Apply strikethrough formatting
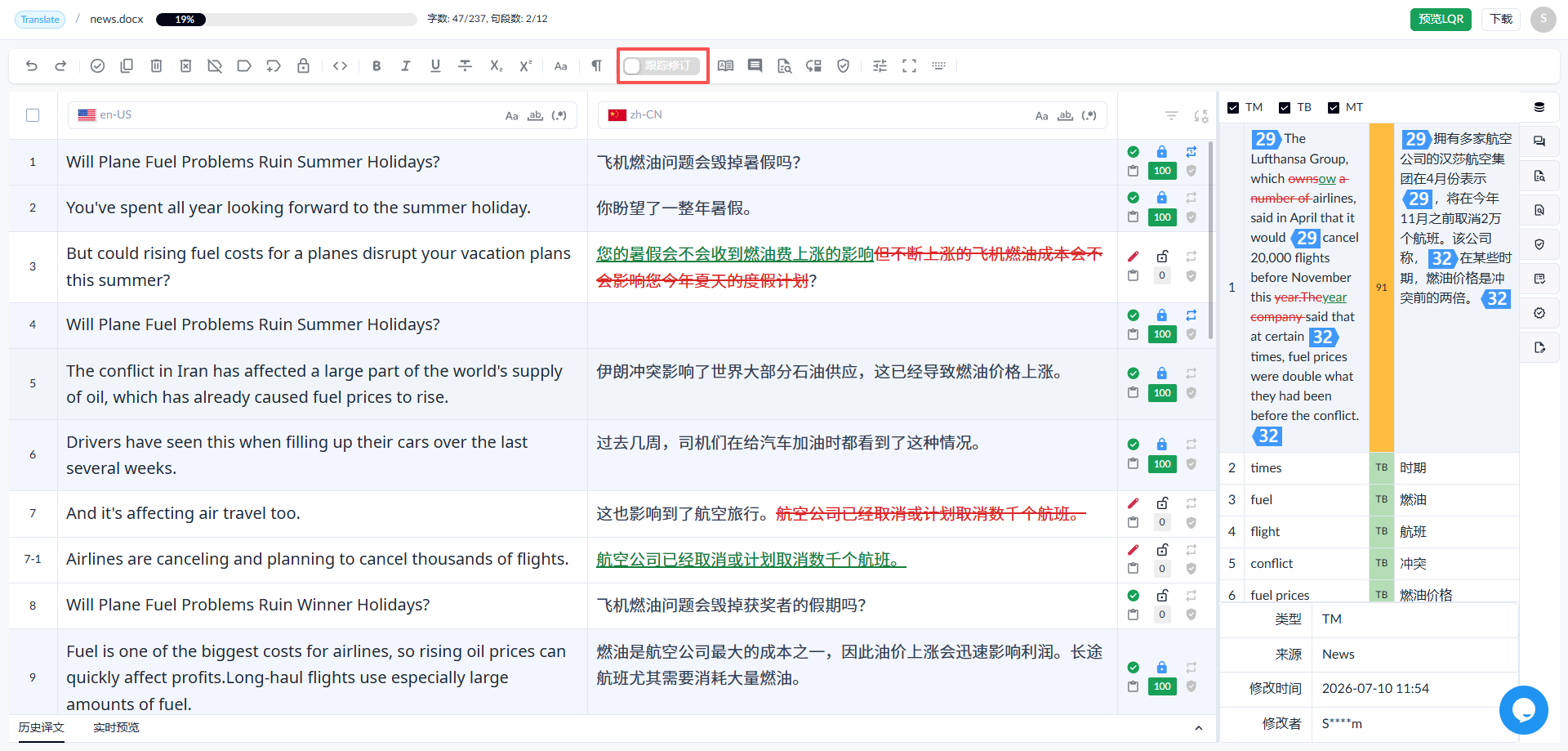The image size is (1568, 751). (465, 66)
